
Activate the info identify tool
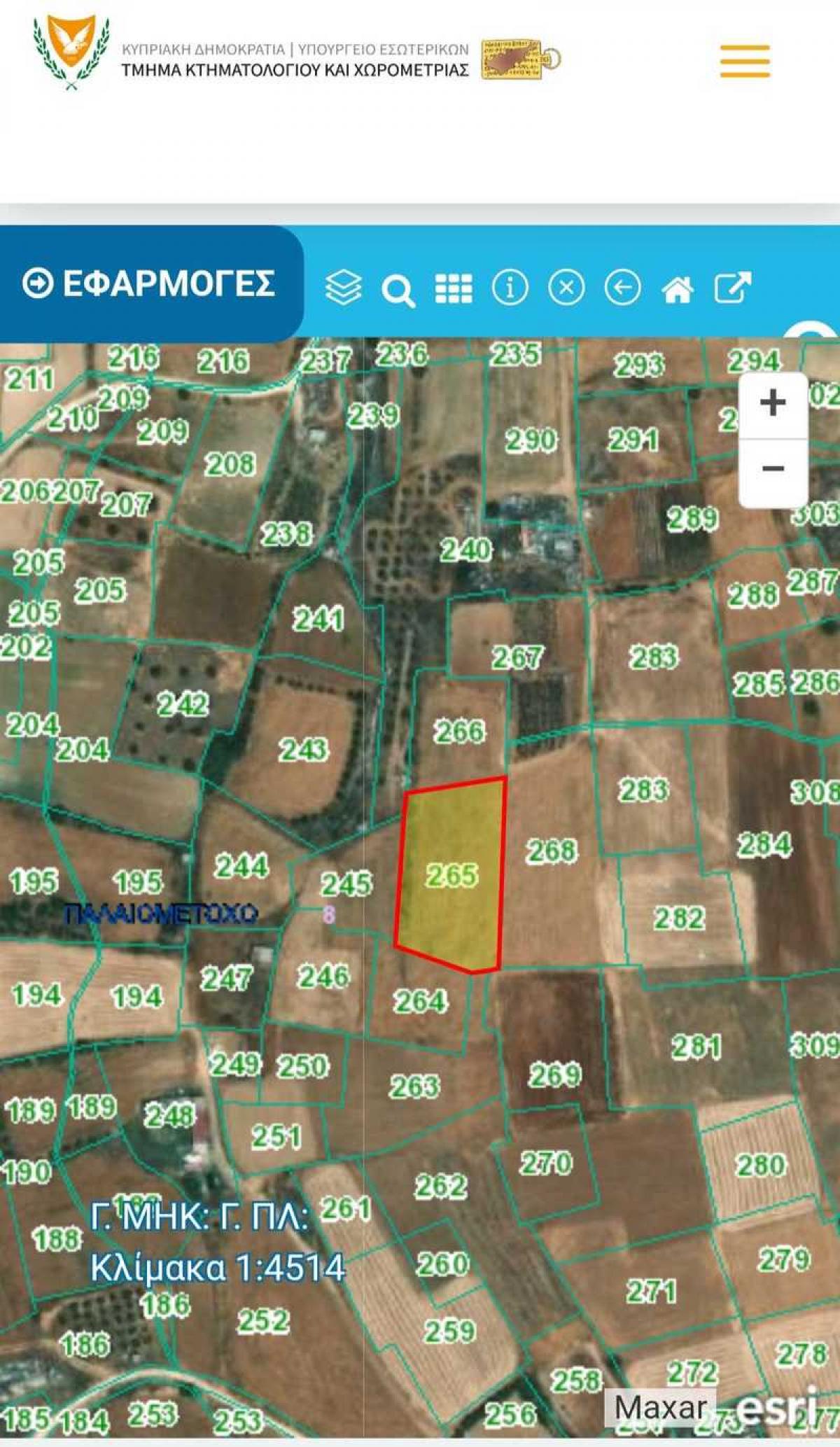click(x=510, y=288)
